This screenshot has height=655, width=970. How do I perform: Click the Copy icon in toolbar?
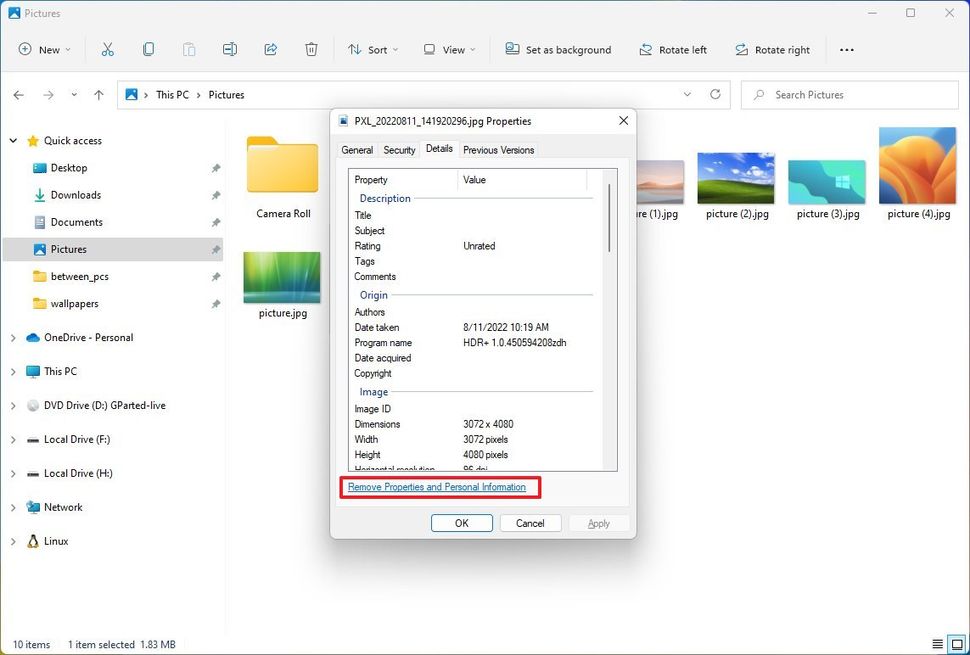pos(148,49)
